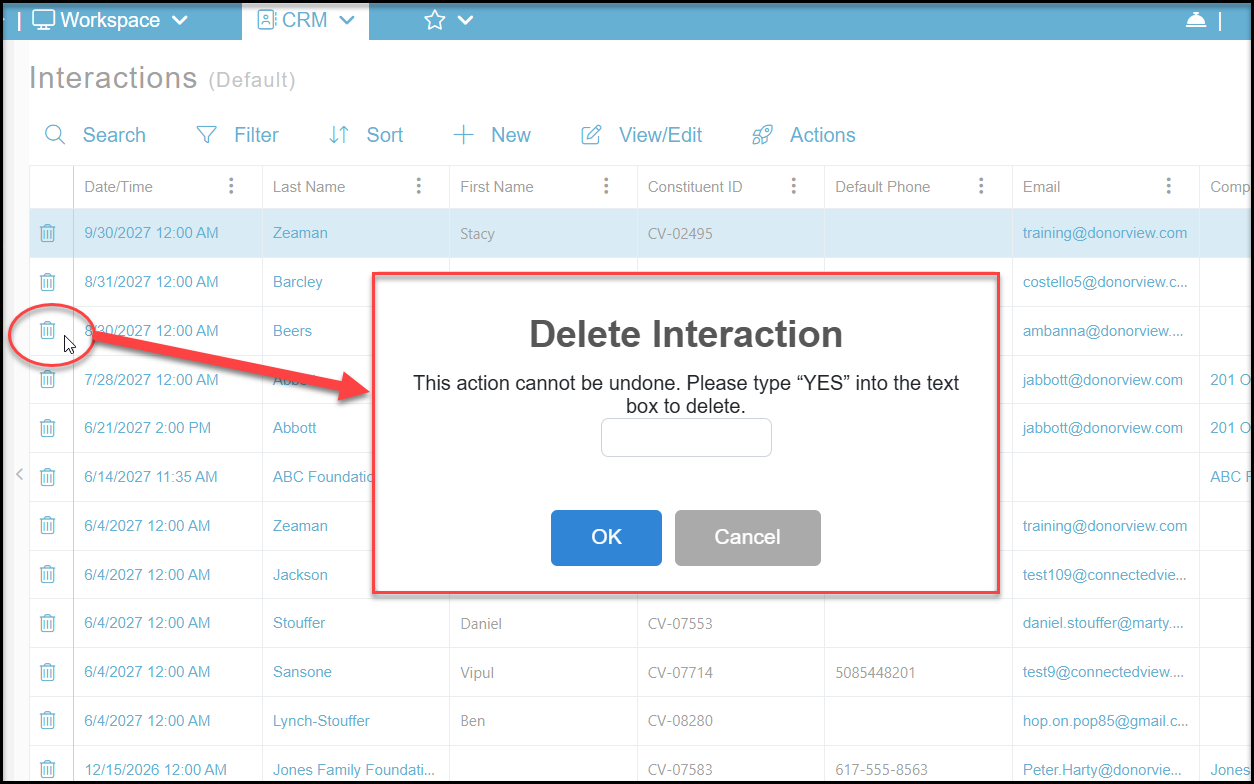The image size is (1254, 784).
Task: Open the Search tool in the toolbar
Action: [96, 135]
